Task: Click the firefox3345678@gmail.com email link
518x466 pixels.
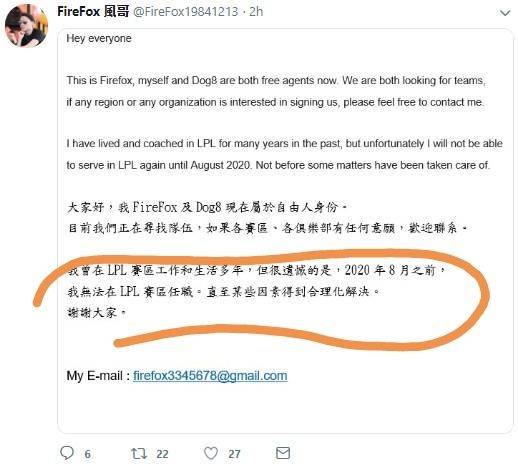Action: click(x=210, y=376)
